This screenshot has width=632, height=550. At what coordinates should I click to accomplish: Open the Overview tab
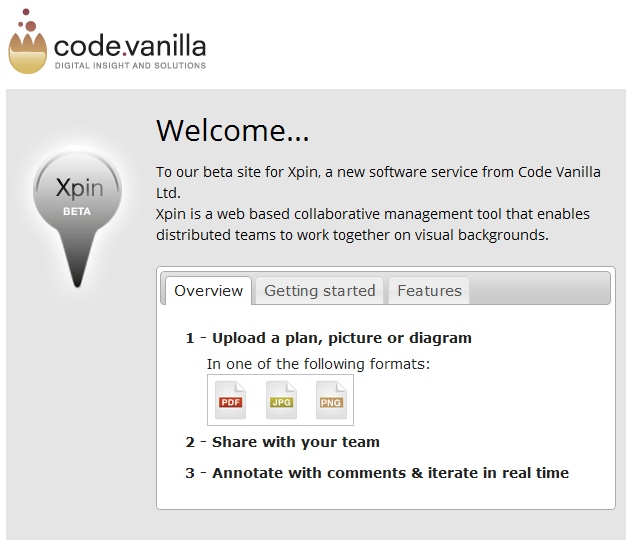tap(208, 291)
